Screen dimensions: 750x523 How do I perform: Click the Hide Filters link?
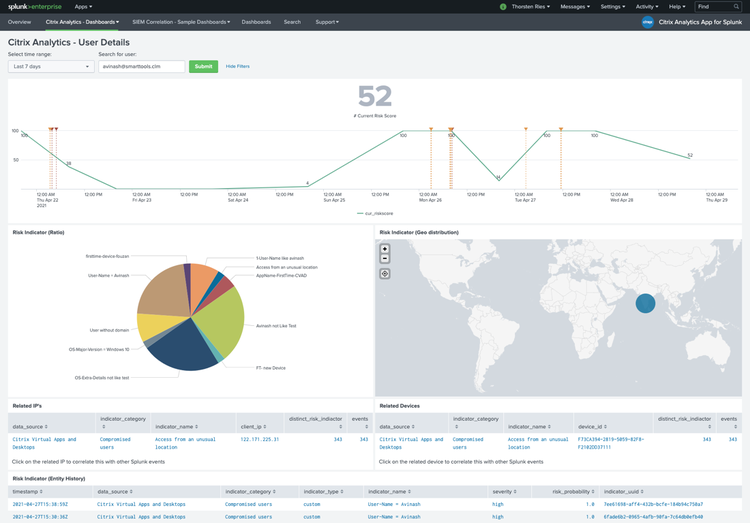pos(238,67)
